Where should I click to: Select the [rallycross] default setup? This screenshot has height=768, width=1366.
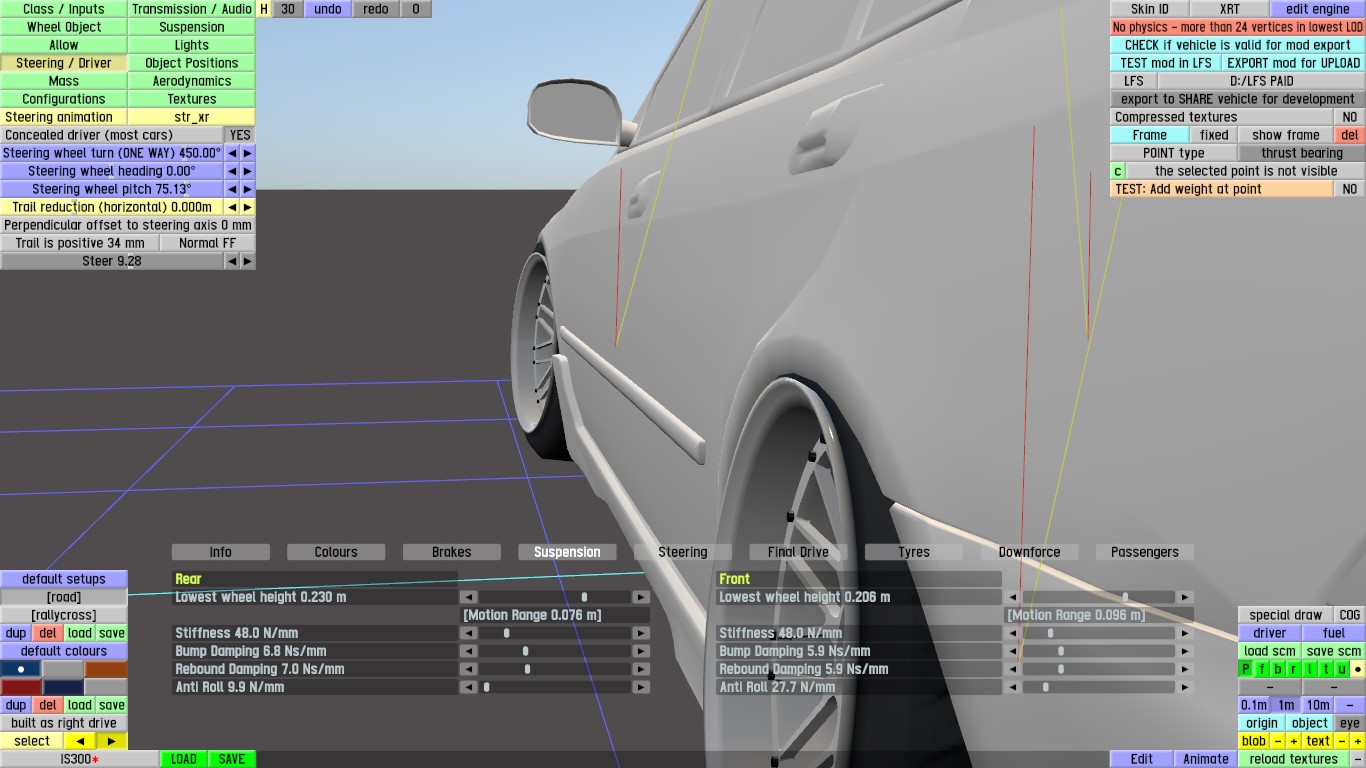coord(64,615)
